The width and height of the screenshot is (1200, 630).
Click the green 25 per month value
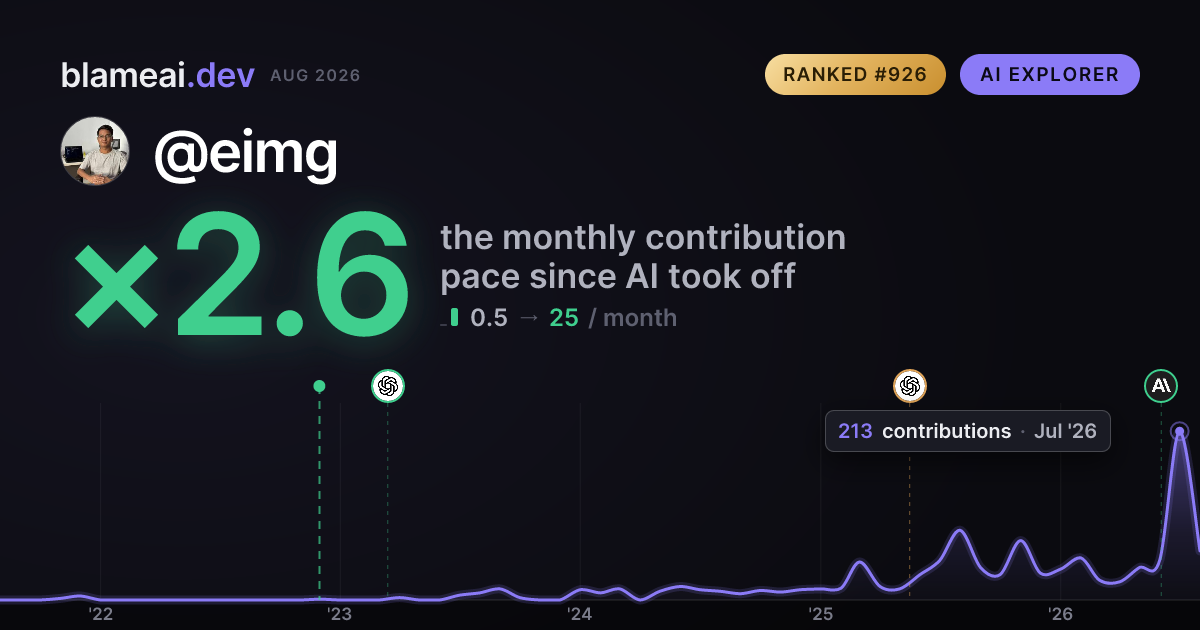[x=564, y=318]
